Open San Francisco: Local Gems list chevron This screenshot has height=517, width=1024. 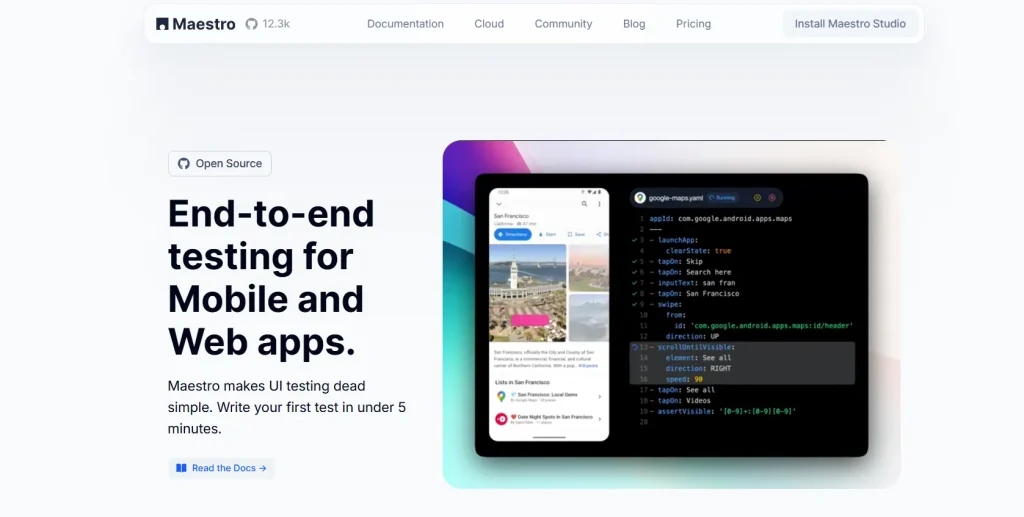600,397
